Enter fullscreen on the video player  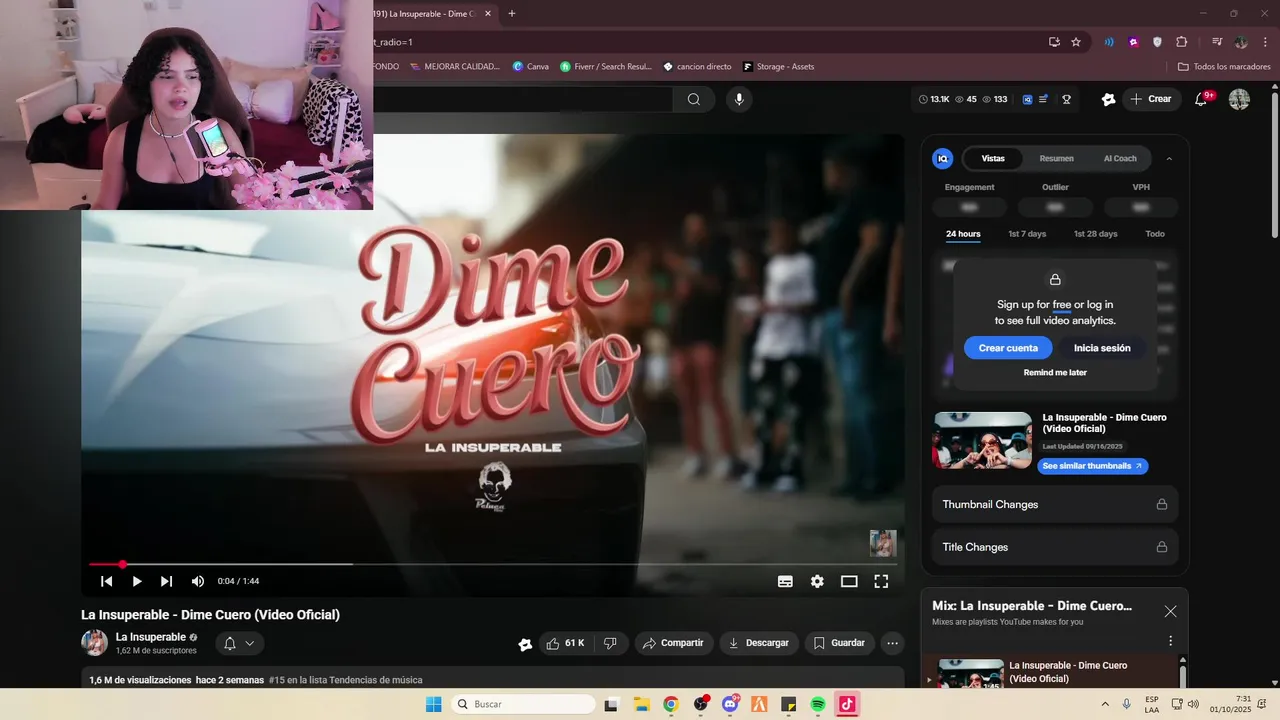[881, 581]
